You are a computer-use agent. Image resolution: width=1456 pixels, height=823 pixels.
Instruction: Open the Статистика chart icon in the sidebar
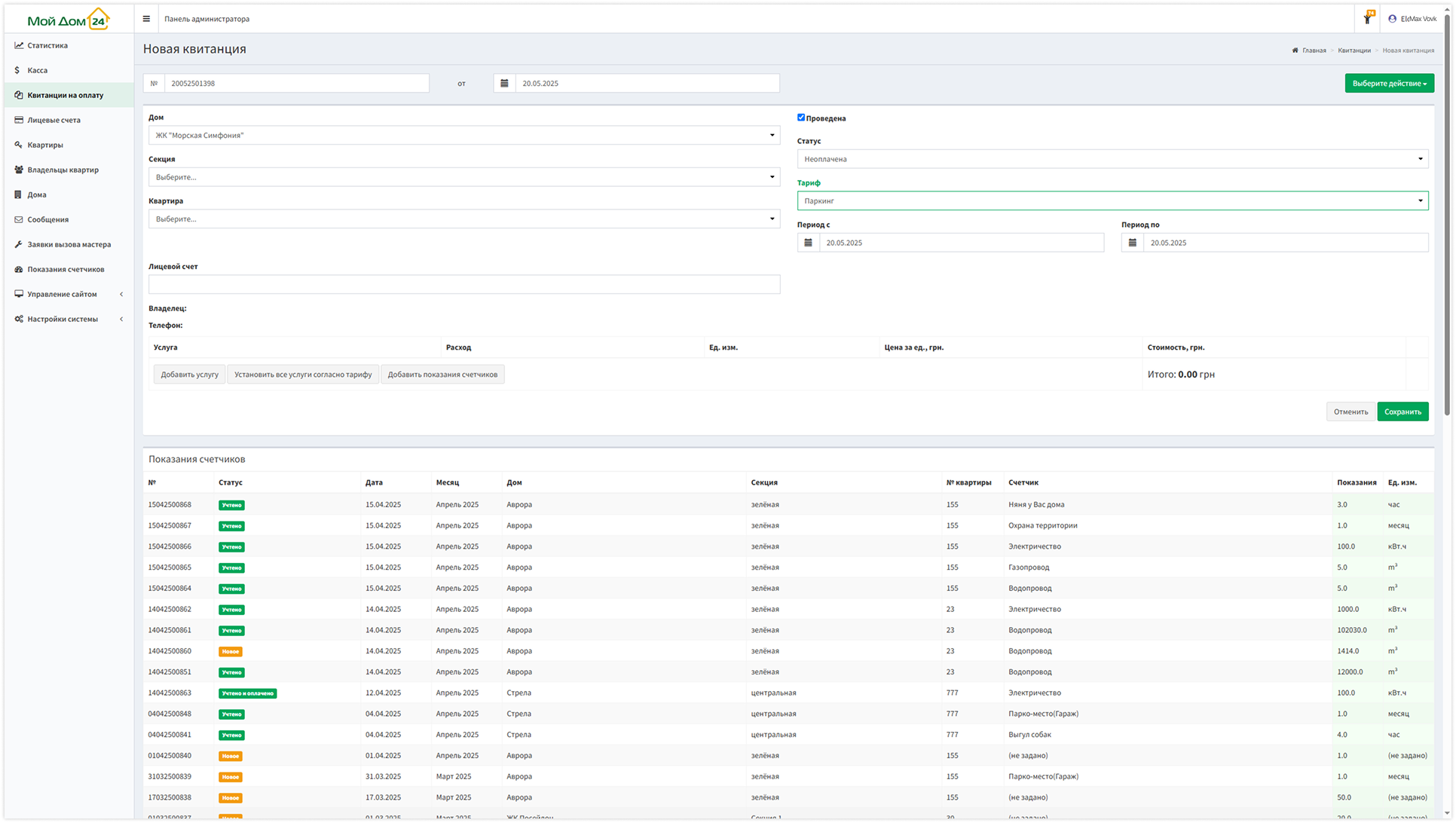[19, 45]
